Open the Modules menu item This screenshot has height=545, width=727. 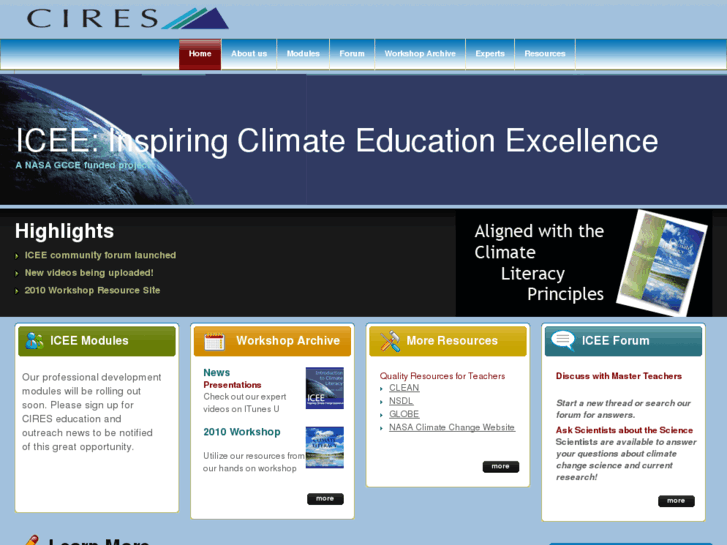(303, 54)
